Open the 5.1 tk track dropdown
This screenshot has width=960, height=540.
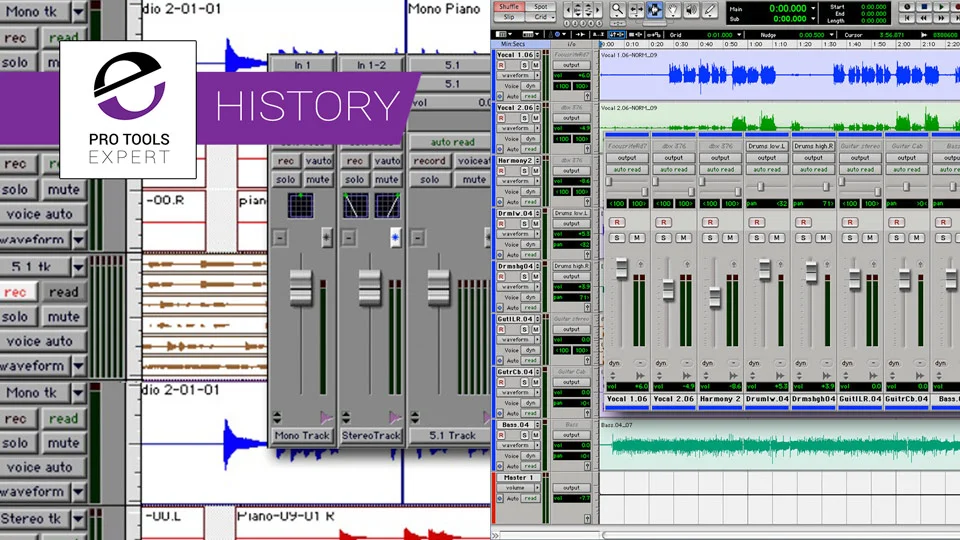pyautogui.click(x=78, y=266)
